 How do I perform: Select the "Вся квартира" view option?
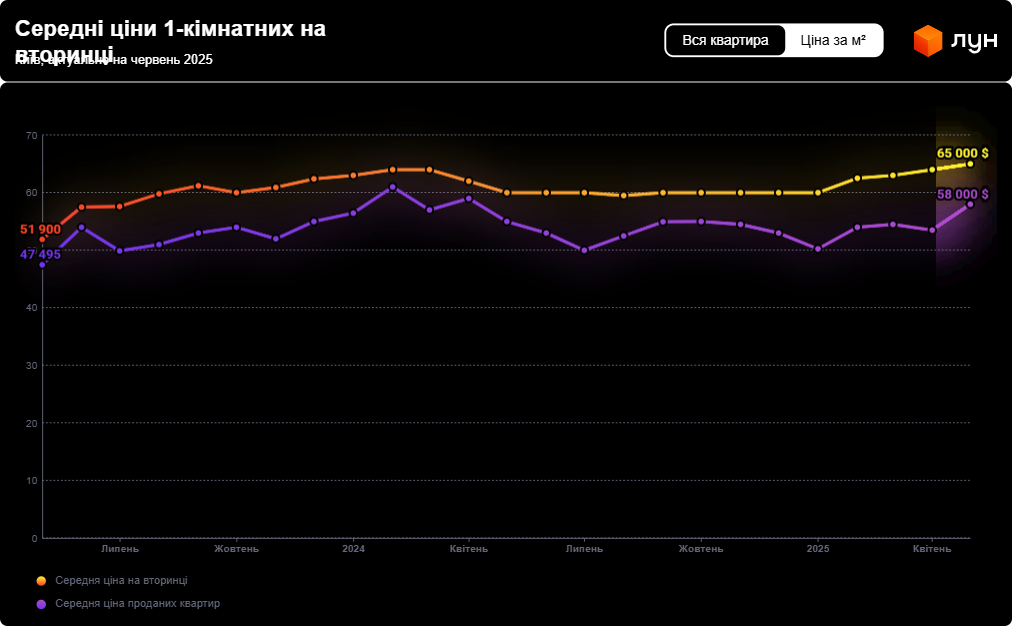pyautogui.click(x=725, y=41)
